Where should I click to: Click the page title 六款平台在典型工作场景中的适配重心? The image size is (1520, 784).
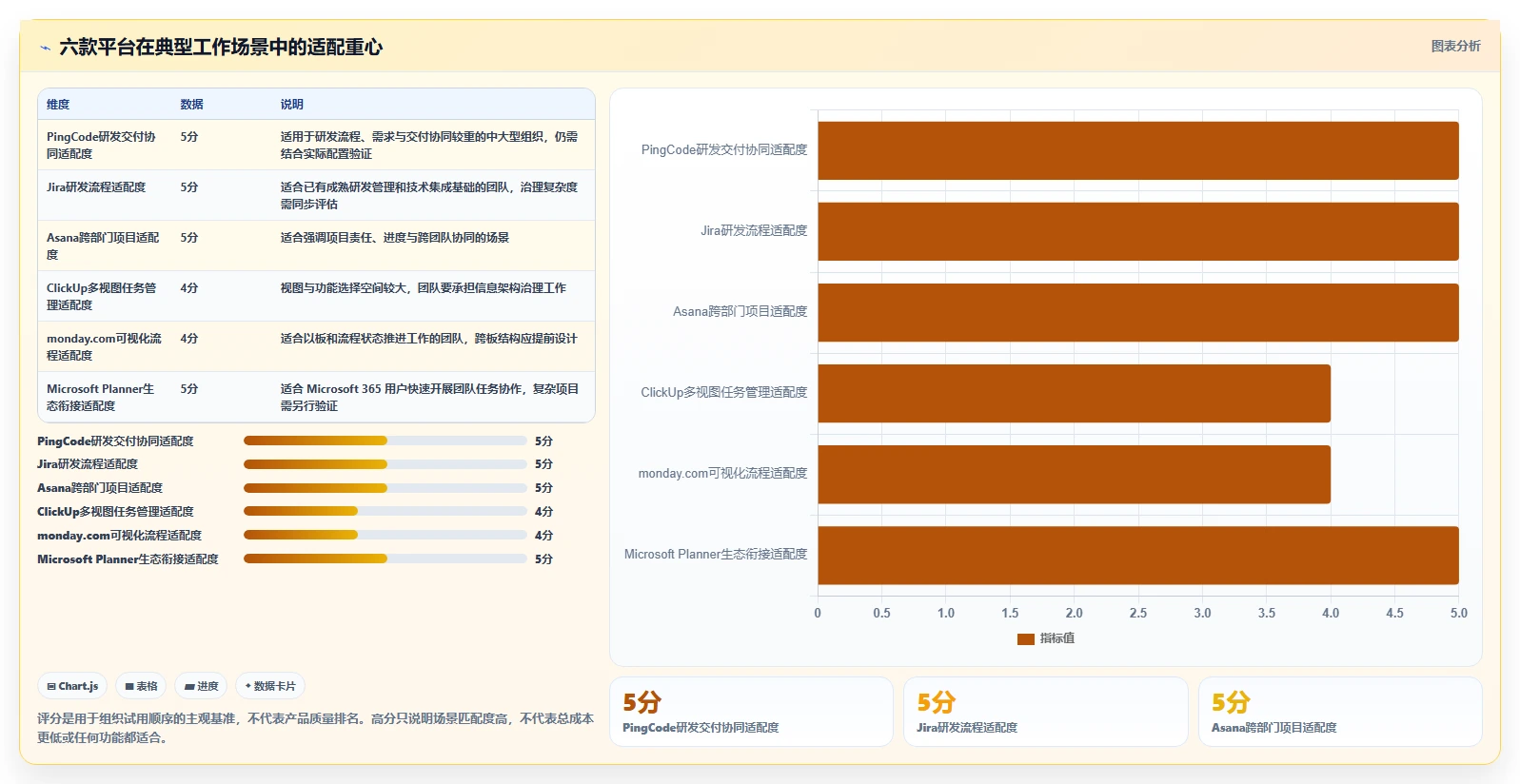pos(221,47)
